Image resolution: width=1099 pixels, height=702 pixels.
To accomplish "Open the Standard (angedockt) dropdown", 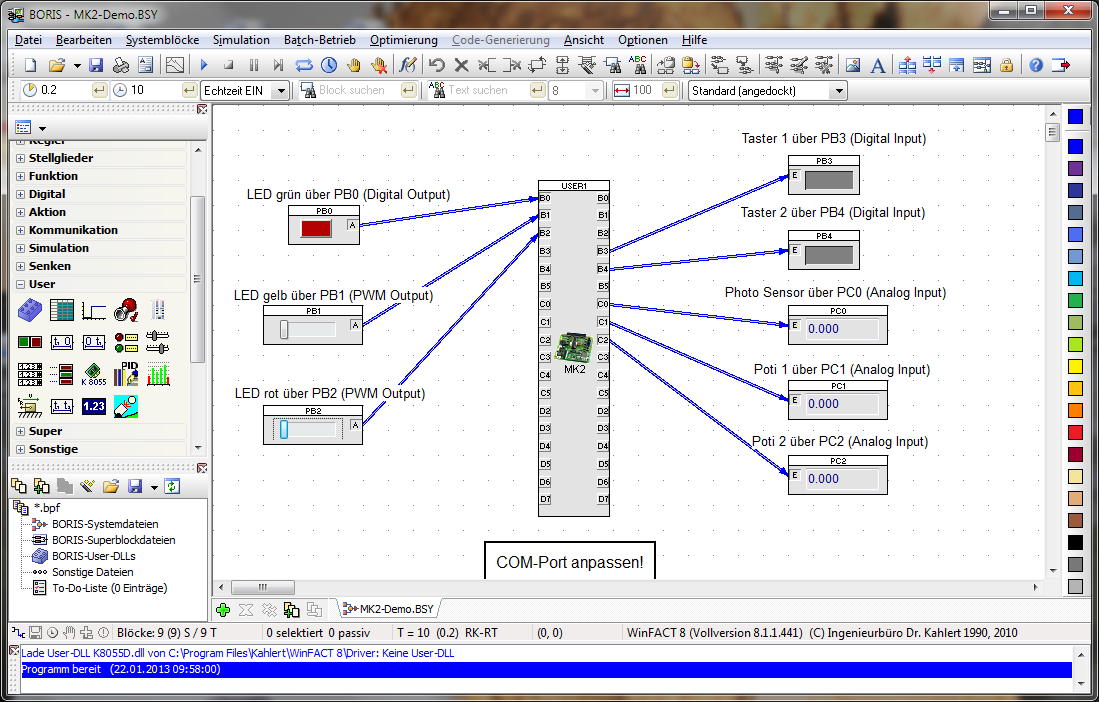I will [839, 90].
